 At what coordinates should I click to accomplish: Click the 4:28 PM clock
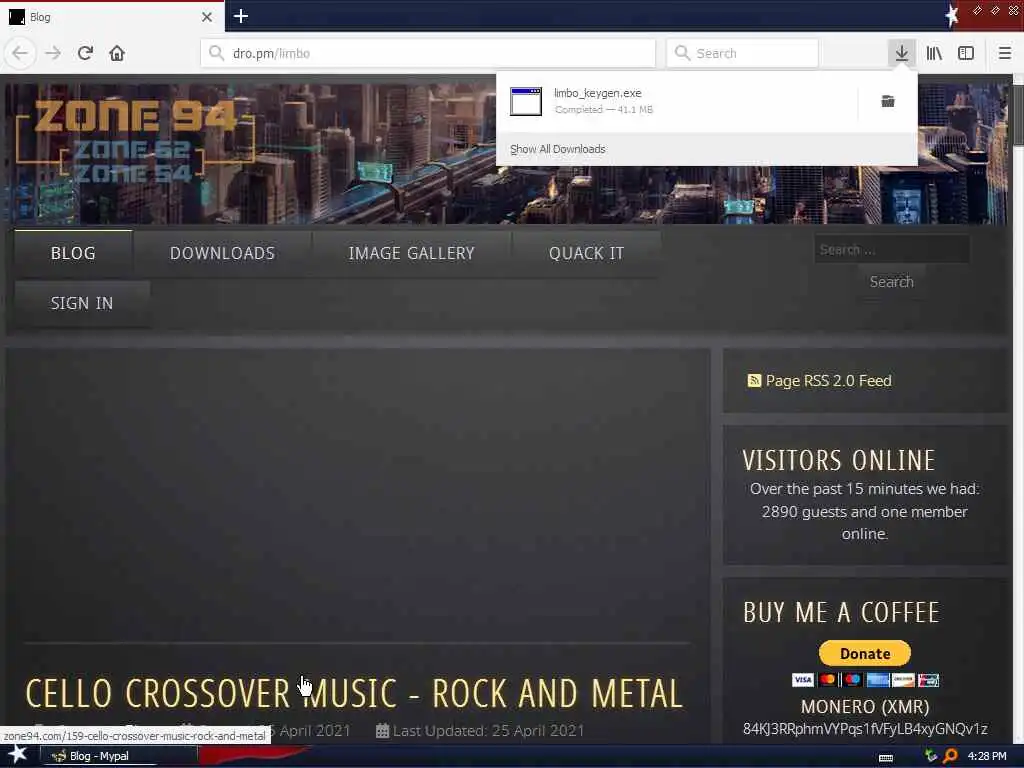coord(987,756)
